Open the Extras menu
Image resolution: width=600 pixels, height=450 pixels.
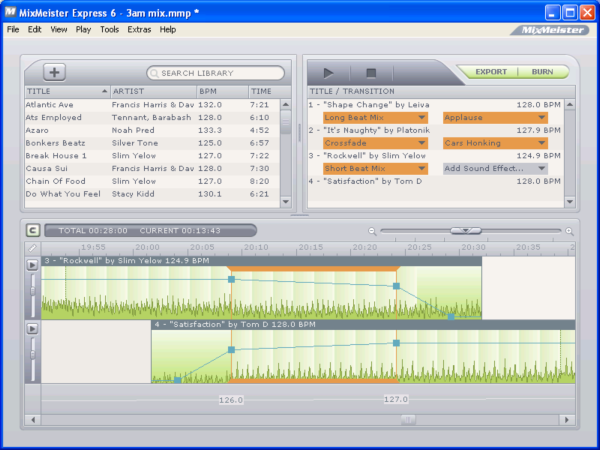coord(139,30)
